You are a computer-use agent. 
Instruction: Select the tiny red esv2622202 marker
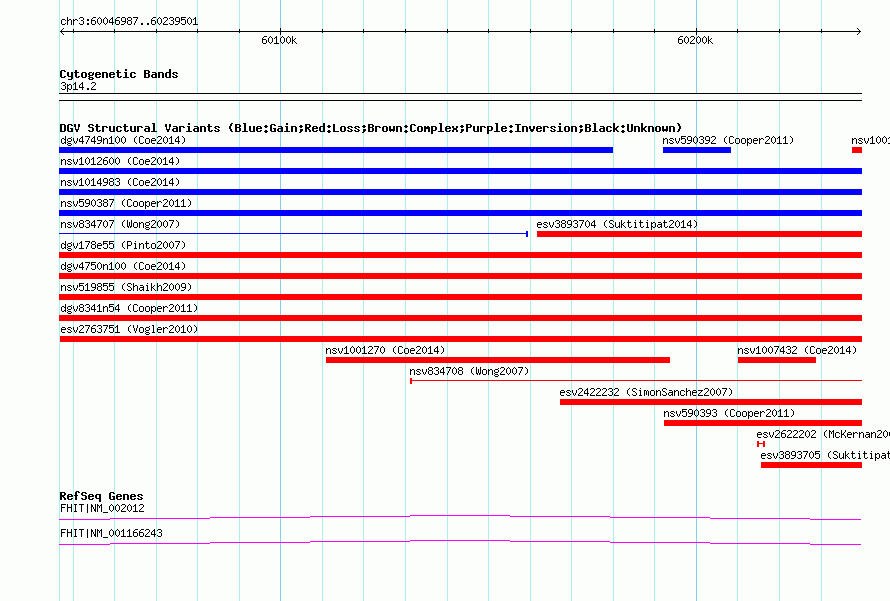pyautogui.click(x=761, y=444)
